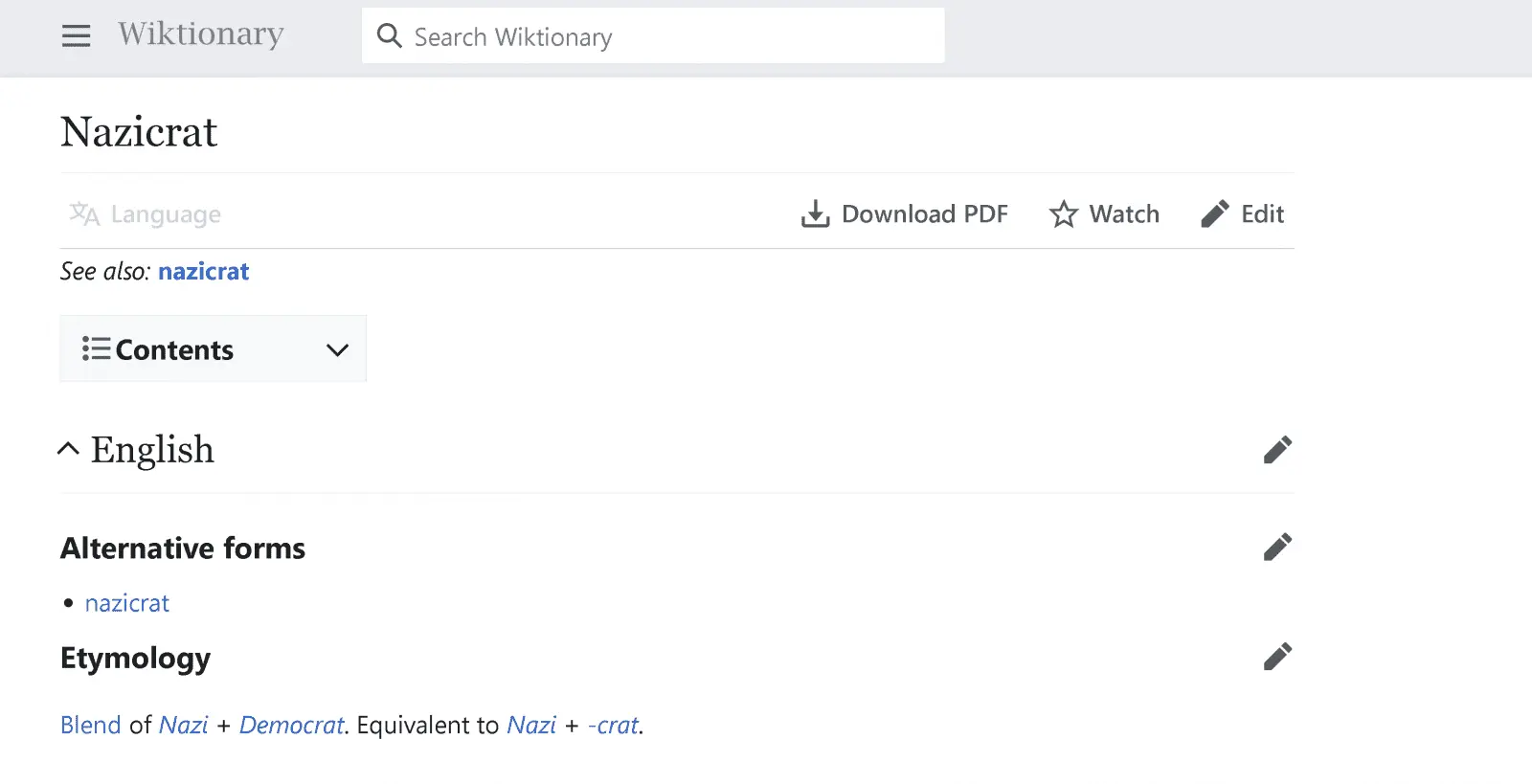Go to the Wiktionary home logo
Screen dimensions: 1532x784
[x=201, y=34]
